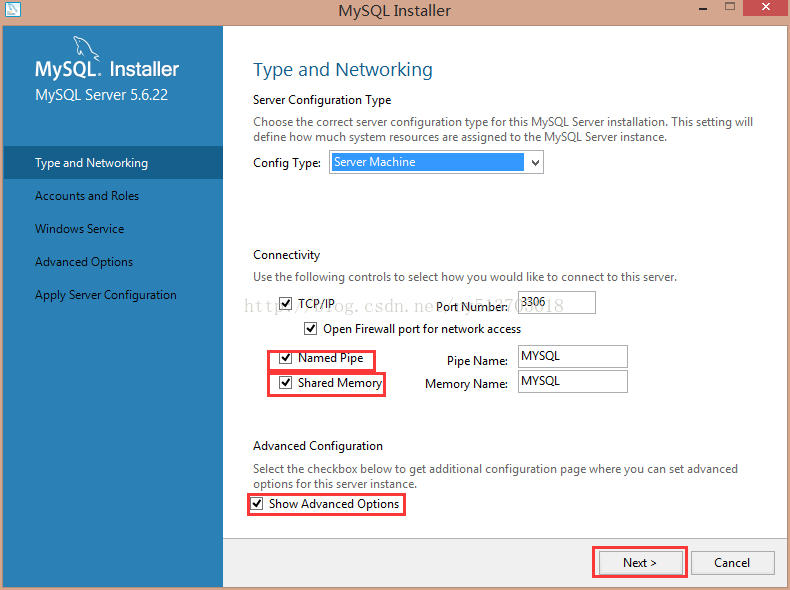Viewport: 790px width, 590px height.
Task: Select Windows Service in the sidebar
Action: (80, 229)
